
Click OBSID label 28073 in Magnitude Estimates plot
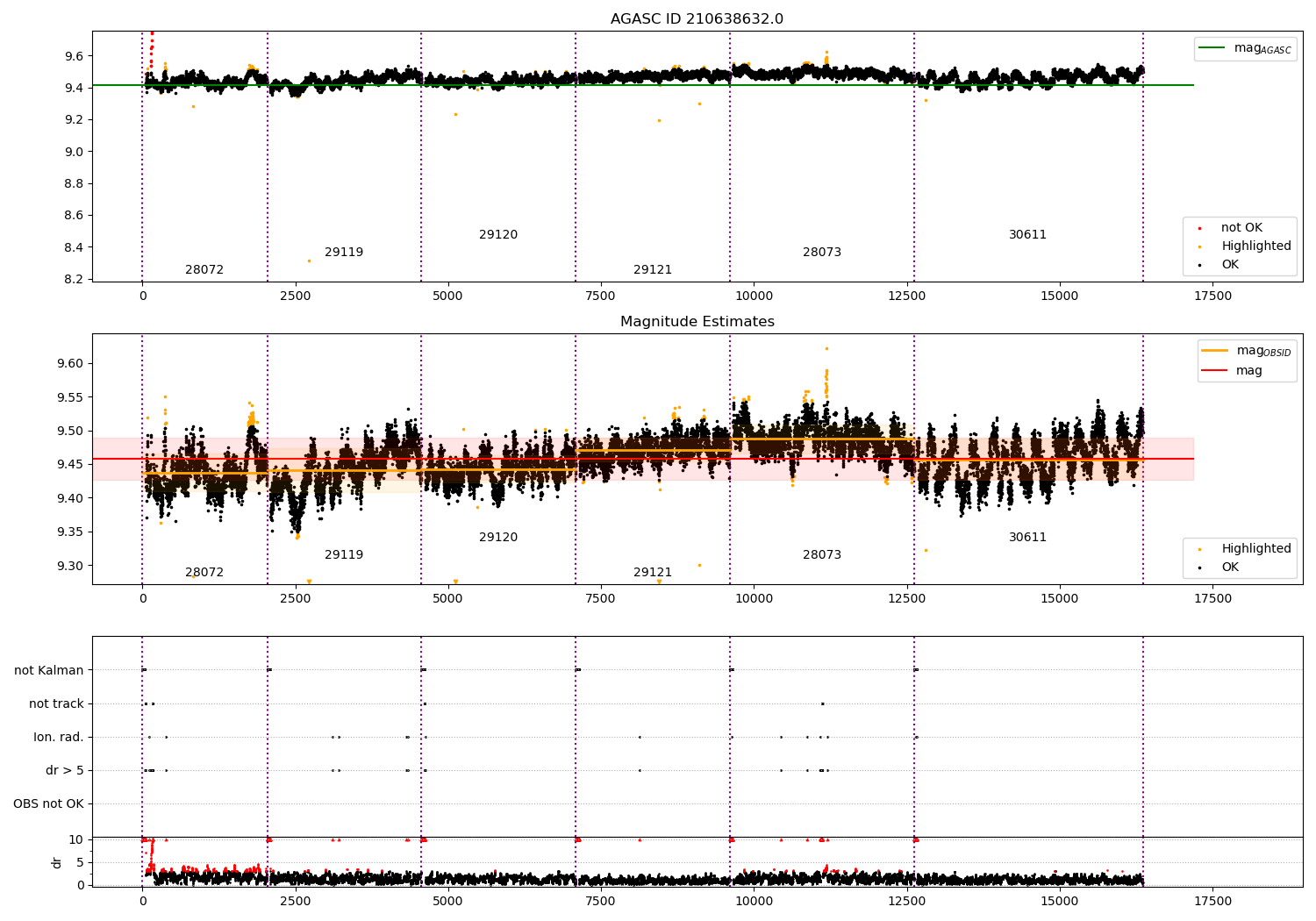(x=822, y=555)
